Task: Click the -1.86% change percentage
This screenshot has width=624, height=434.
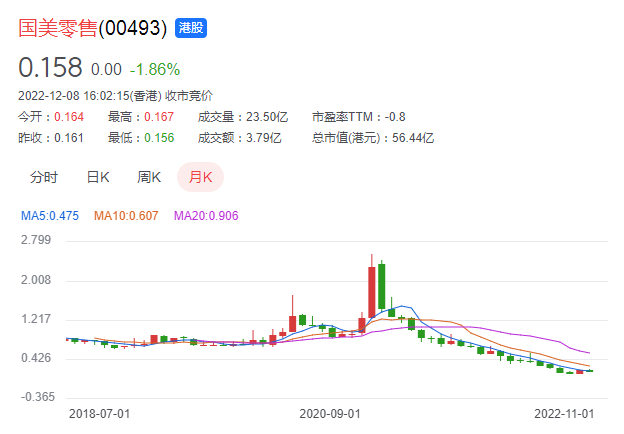Action: (x=155, y=70)
